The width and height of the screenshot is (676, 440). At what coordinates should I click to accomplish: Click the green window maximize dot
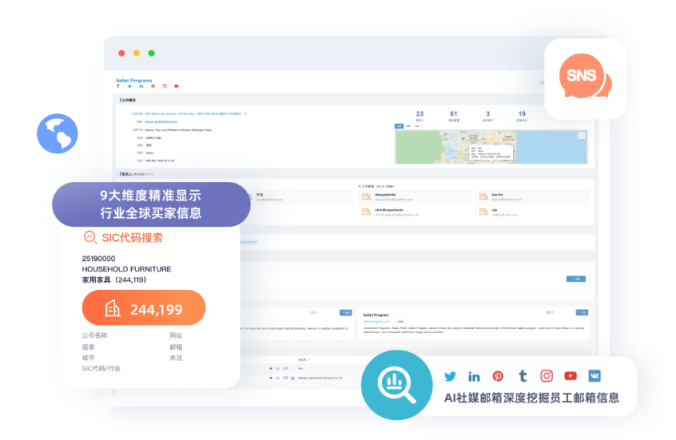click(x=152, y=53)
